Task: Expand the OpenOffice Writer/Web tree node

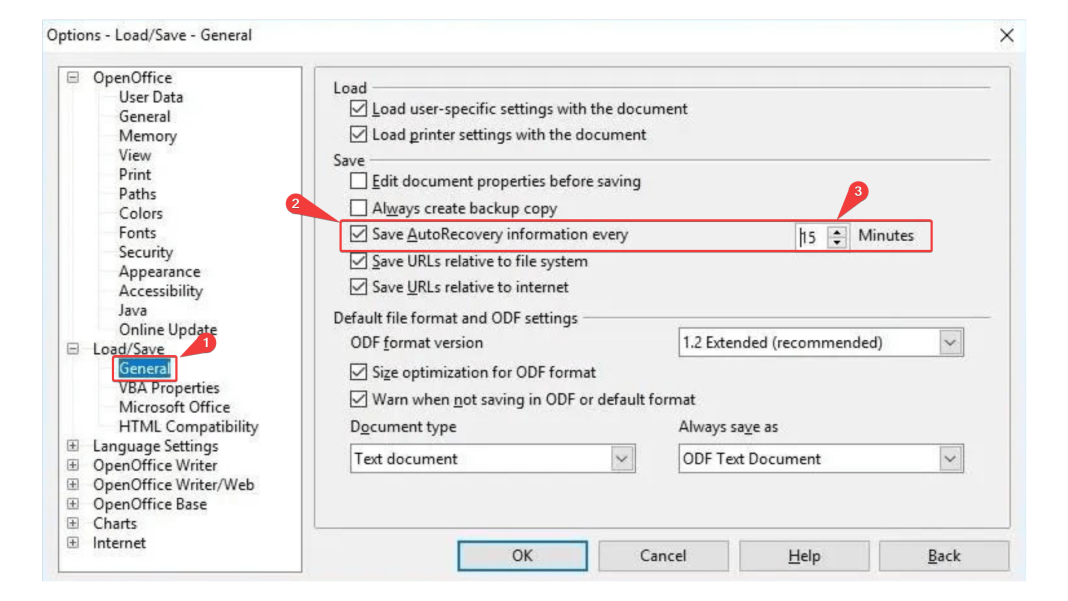Action: click(73, 484)
